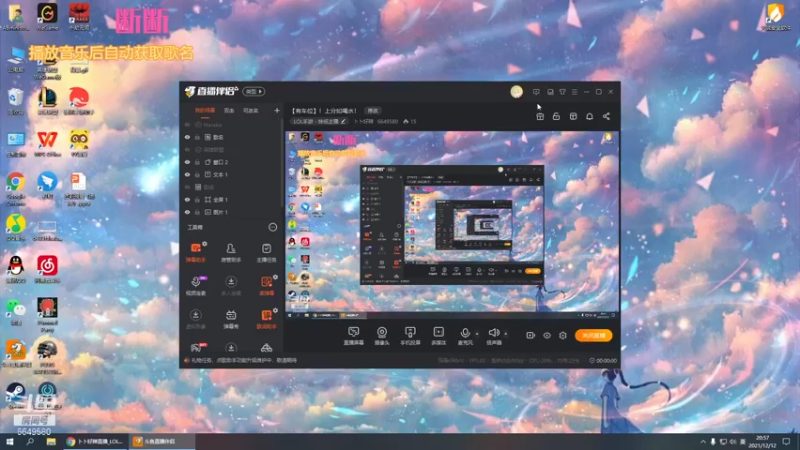Open the 弹幕秀 danmaku show tool

pos(231,318)
